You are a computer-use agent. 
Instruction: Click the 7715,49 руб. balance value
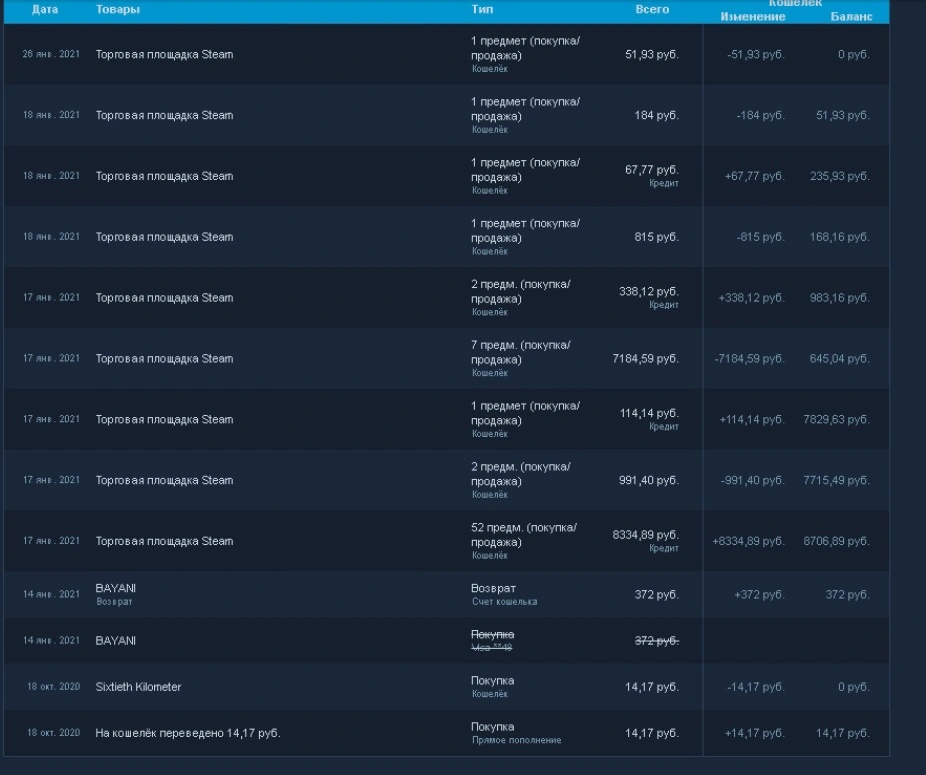click(837, 480)
